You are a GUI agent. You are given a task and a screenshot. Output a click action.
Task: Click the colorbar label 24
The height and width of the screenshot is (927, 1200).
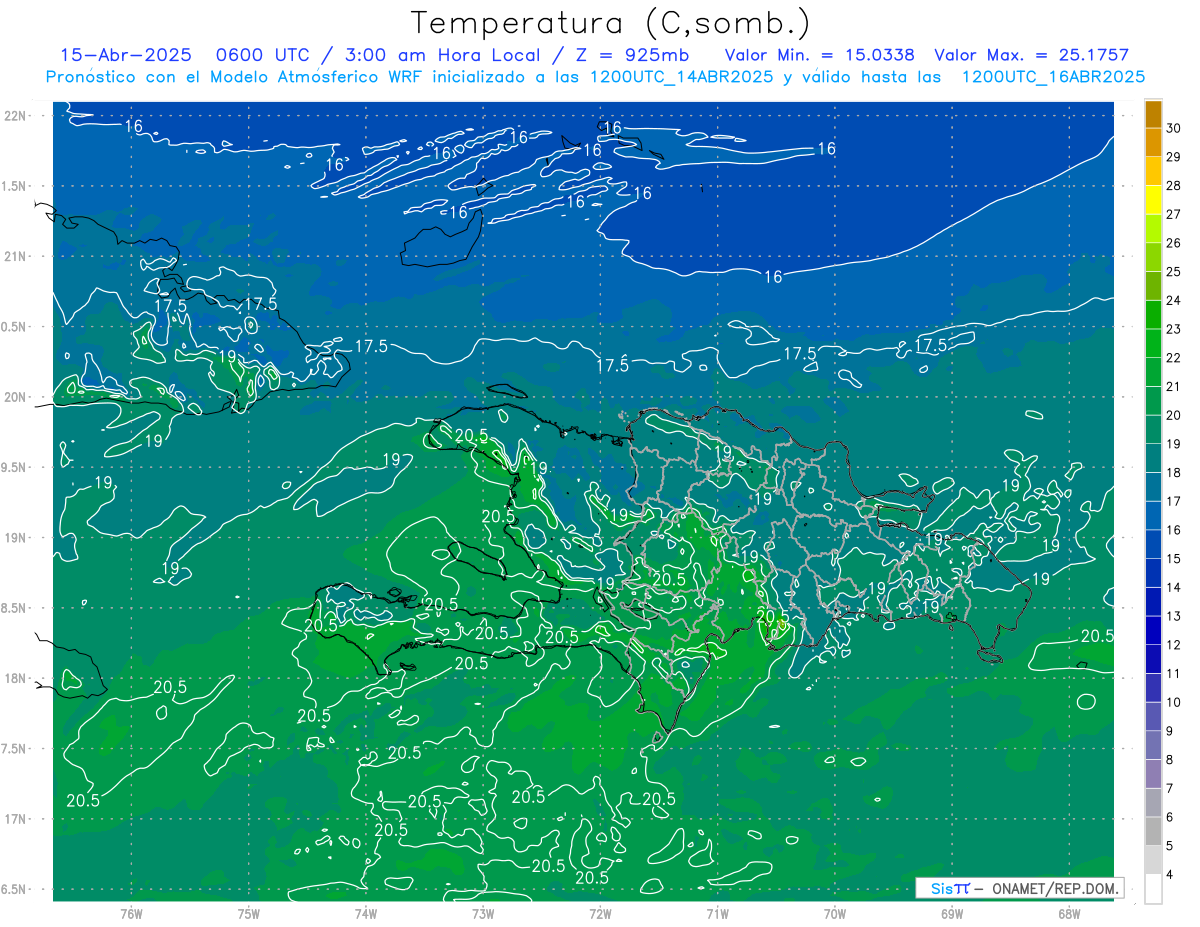(1174, 300)
